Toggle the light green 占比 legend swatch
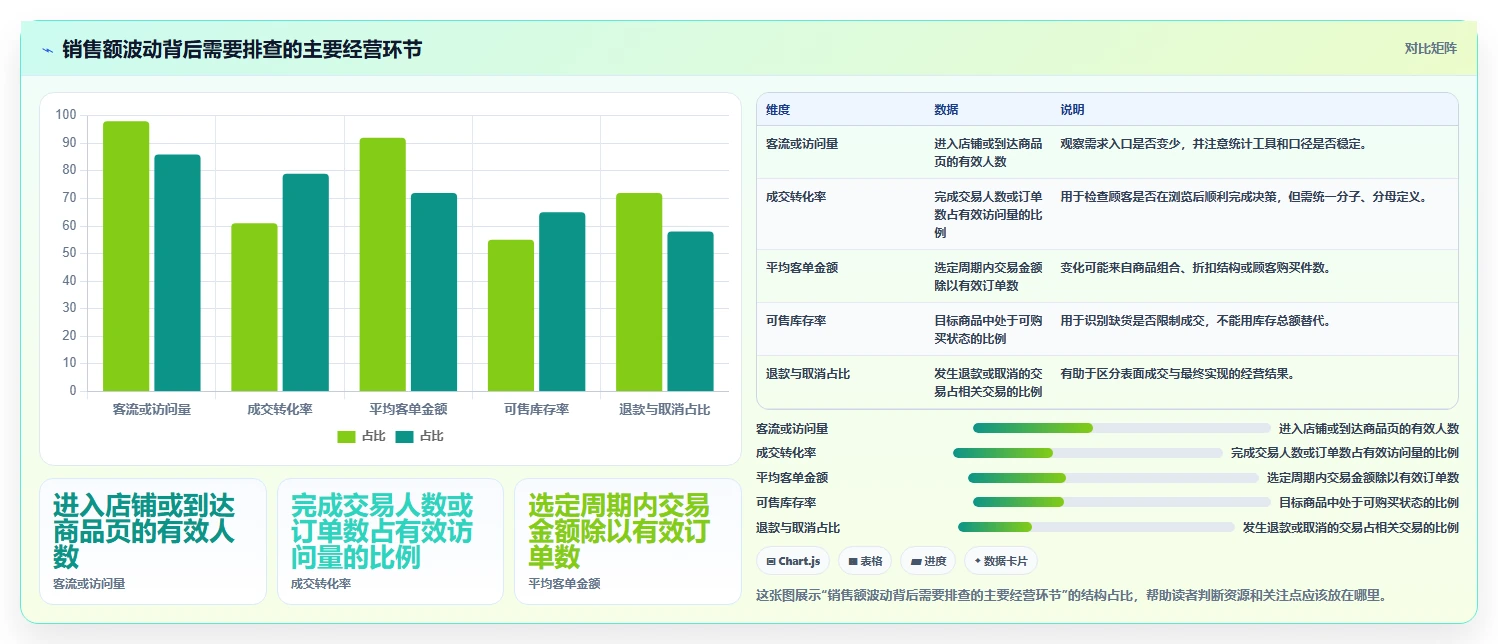Image resolution: width=1498 pixels, height=644 pixels. click(347, 437)
